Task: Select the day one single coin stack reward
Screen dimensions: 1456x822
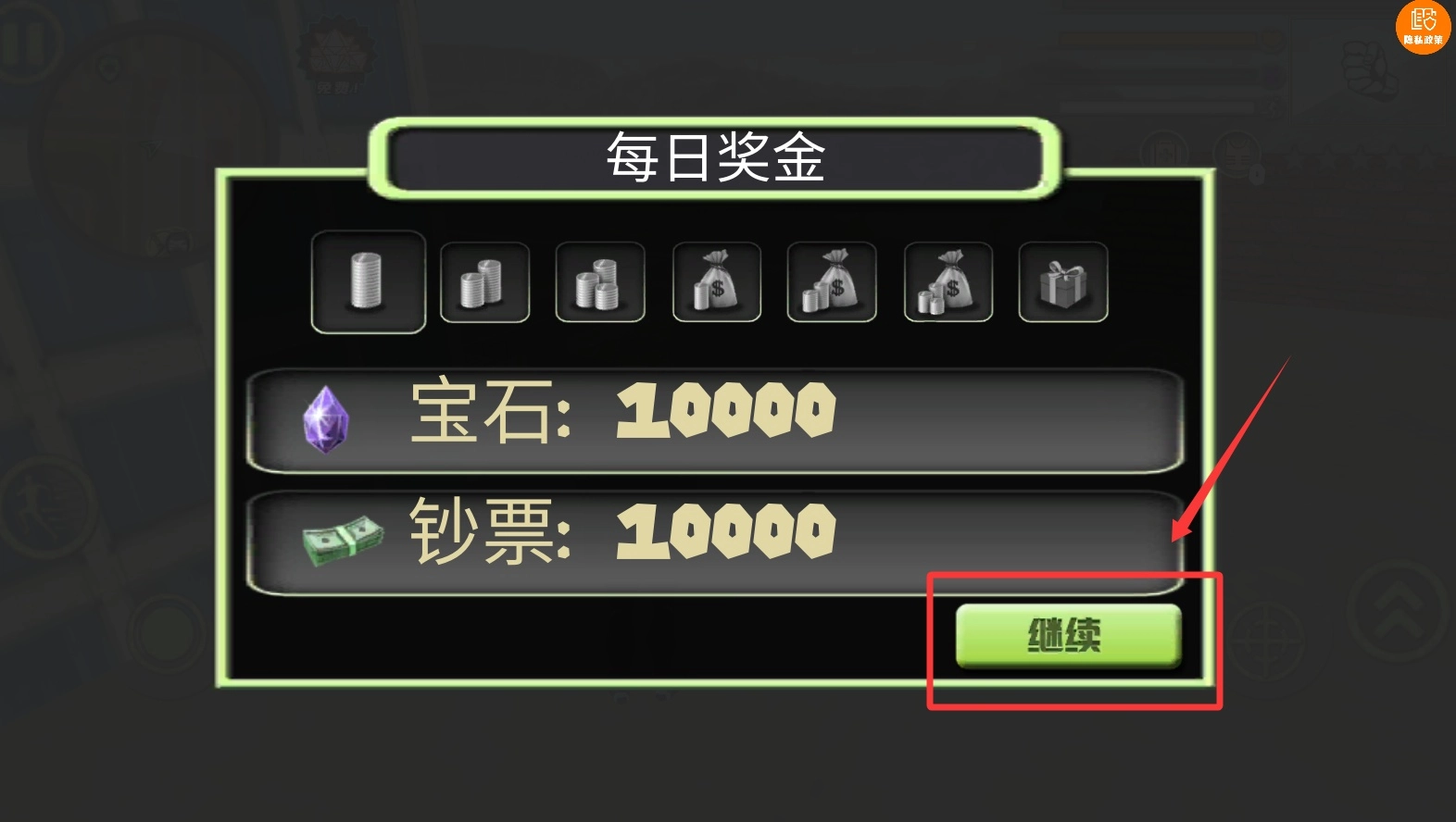Action: point(369,281)
